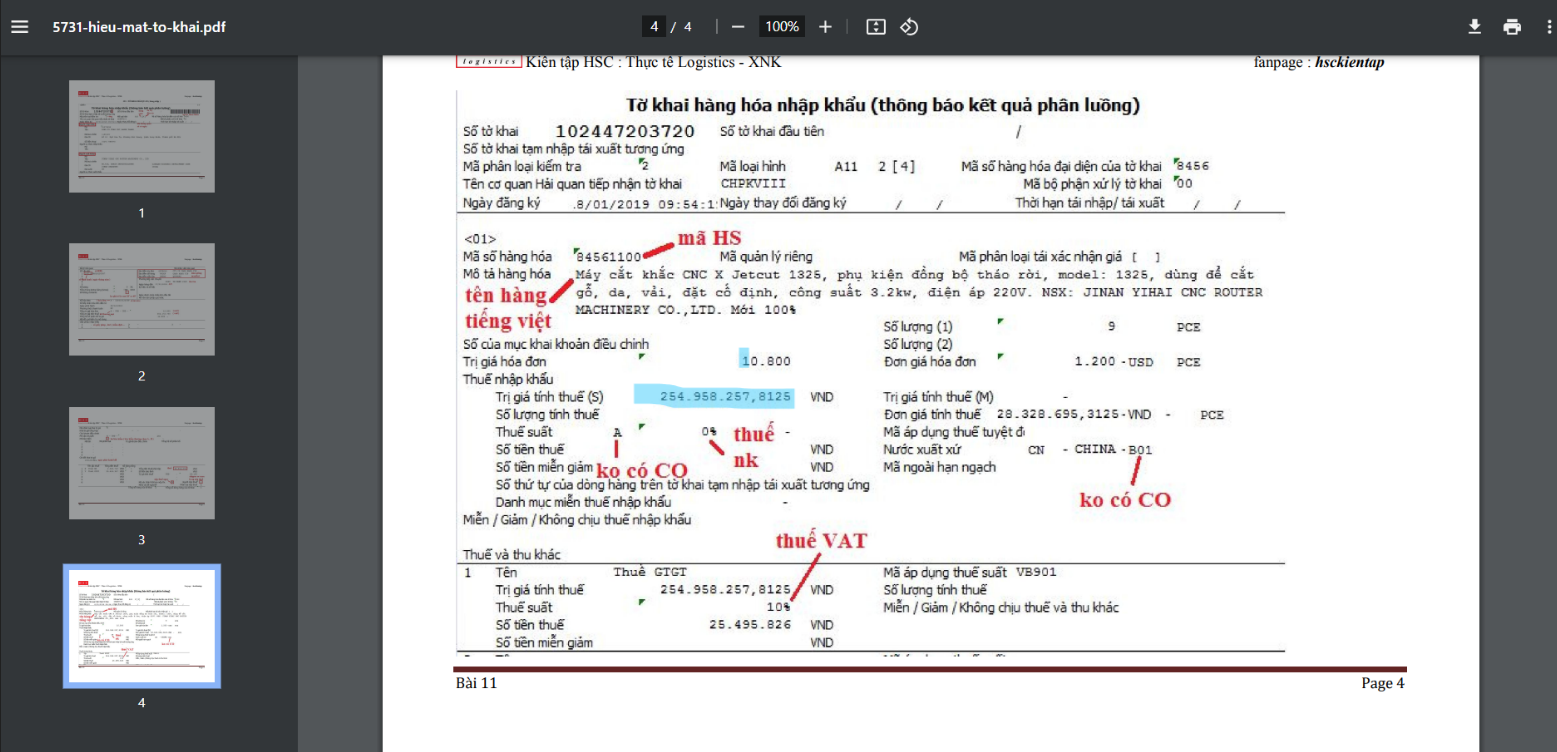Viewport: 1557px width, 752px height.
Task: Click the origin country CHINA text
Action: 1097,450
